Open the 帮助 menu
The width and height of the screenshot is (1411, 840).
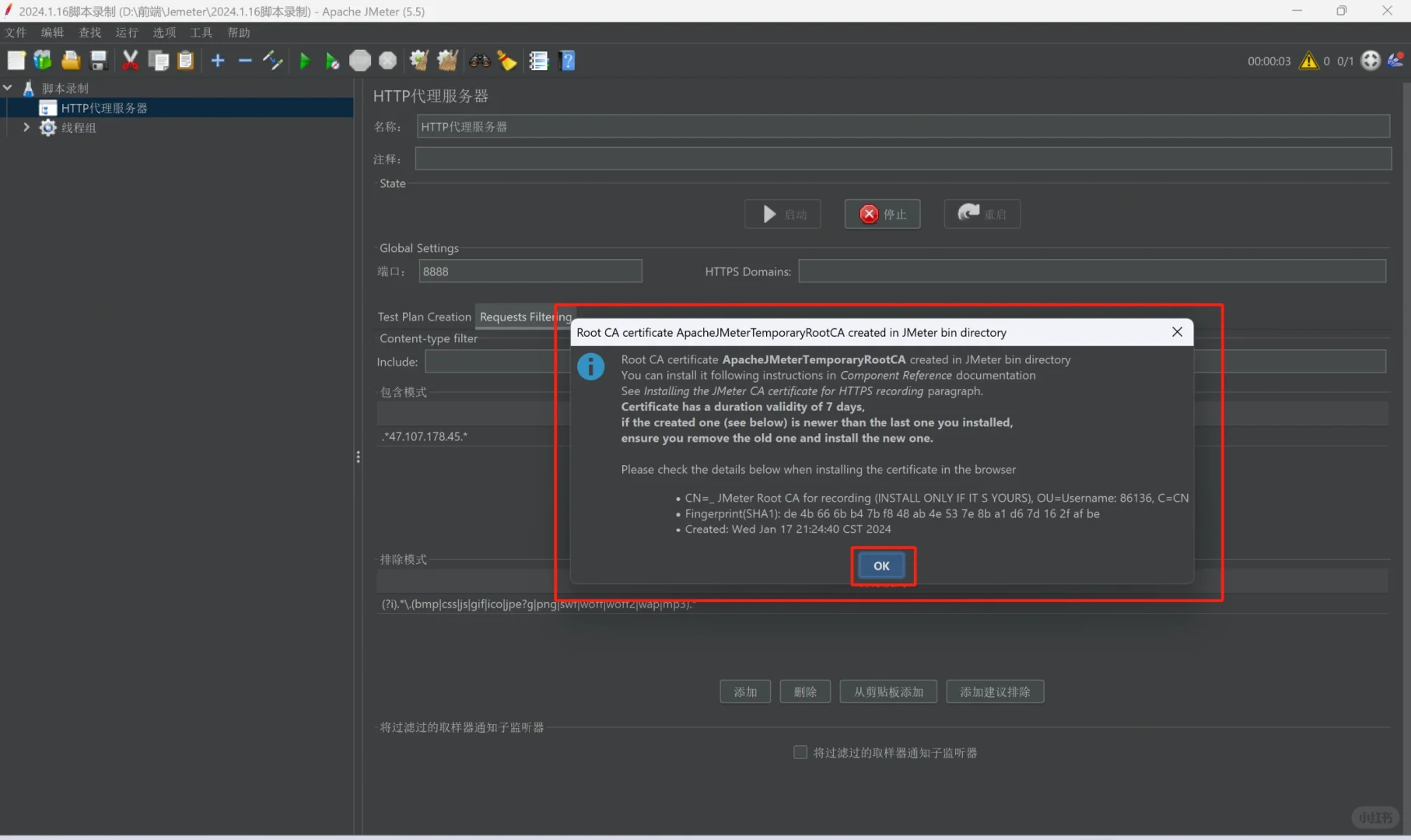pos(239,33)
